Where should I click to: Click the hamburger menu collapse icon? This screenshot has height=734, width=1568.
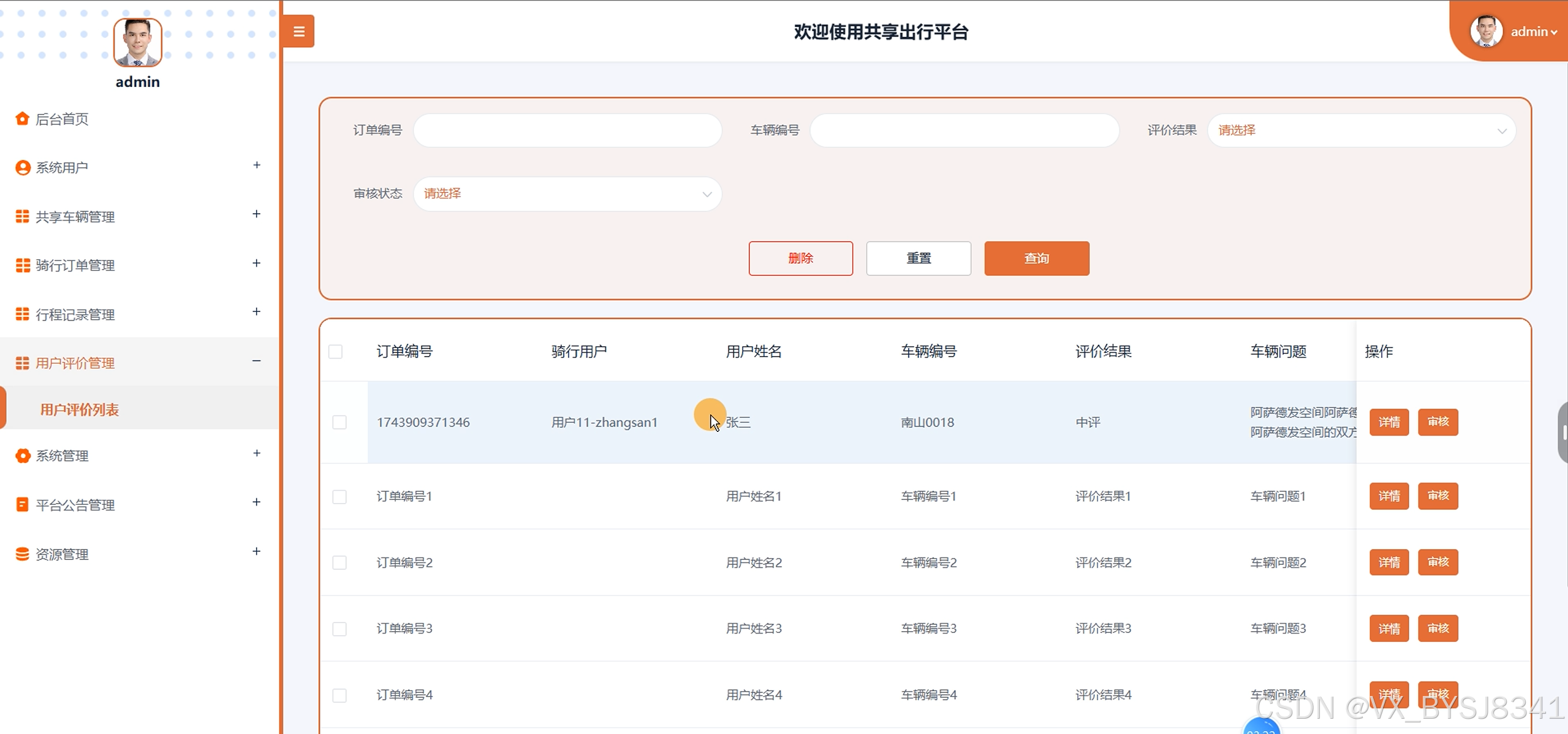pos(298,31)
